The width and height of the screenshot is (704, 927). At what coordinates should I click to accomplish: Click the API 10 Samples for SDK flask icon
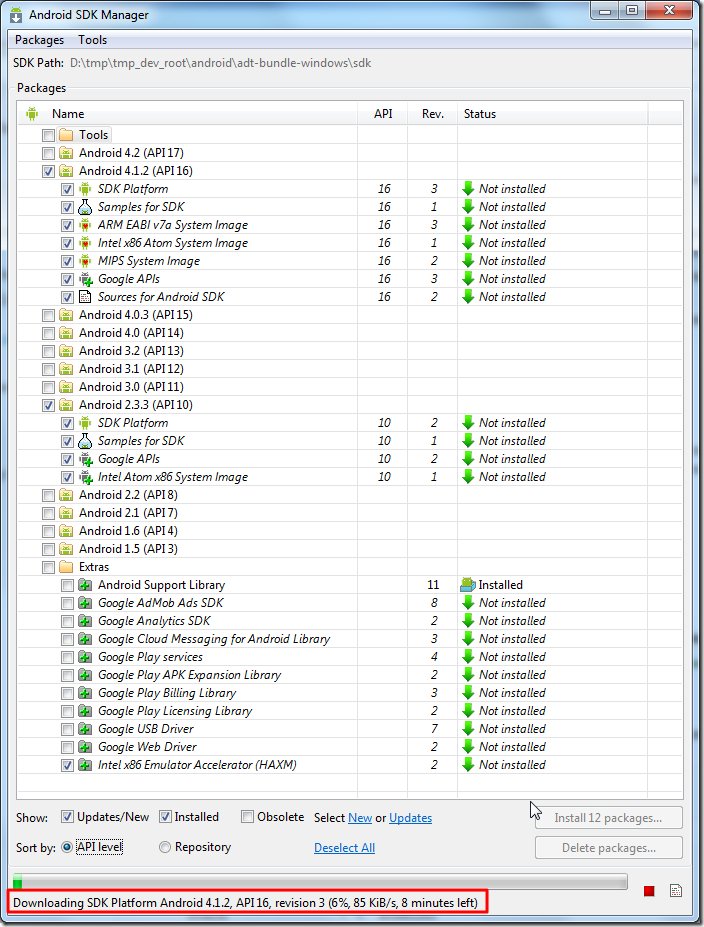(85, 441)
